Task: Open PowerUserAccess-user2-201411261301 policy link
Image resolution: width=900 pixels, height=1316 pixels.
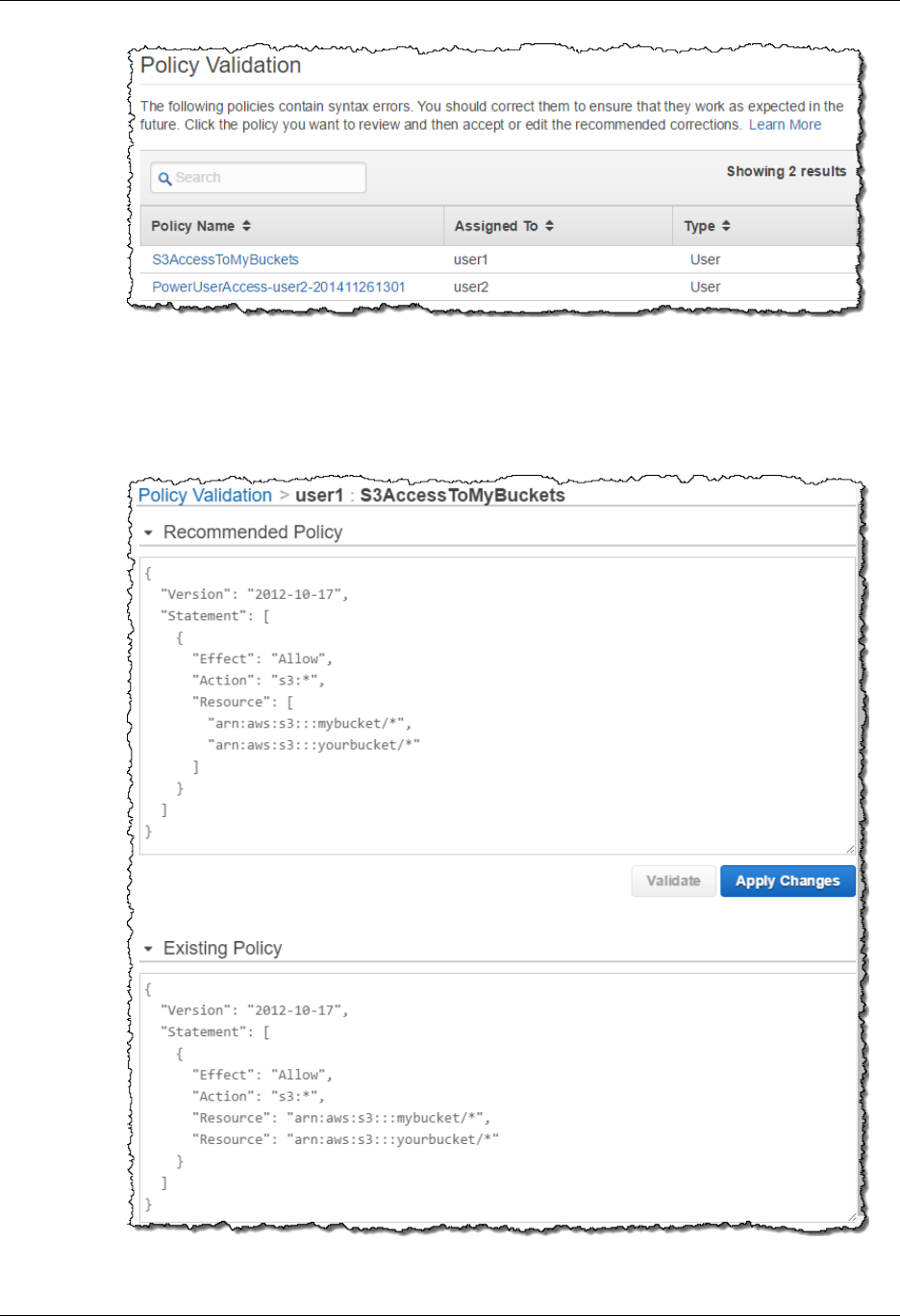Action: point(279,286)
